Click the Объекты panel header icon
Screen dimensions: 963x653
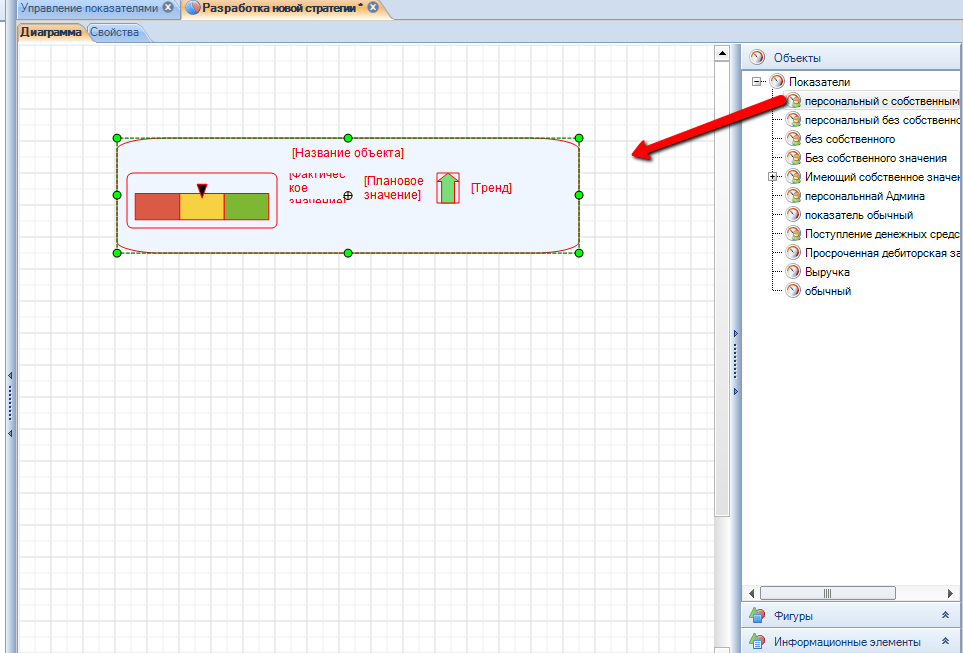[757, 58]
